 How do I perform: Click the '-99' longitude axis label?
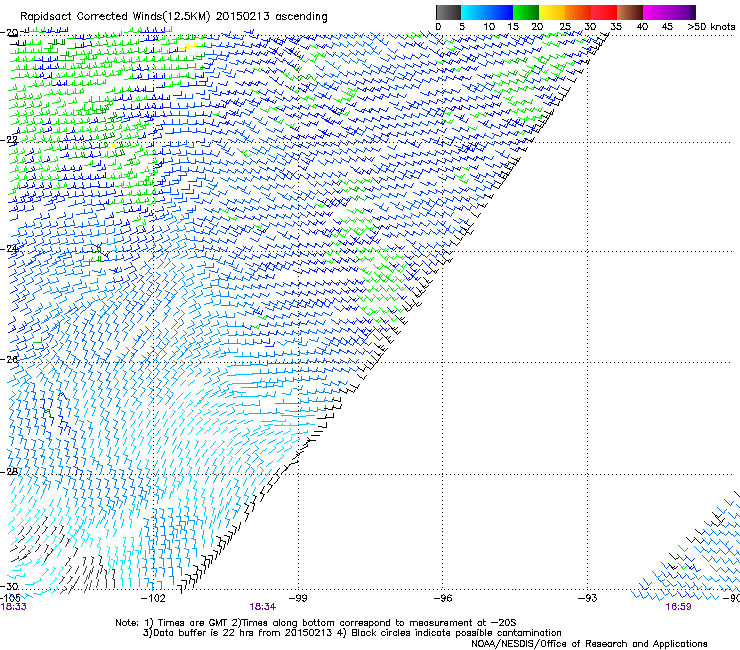tap(298, 598)
